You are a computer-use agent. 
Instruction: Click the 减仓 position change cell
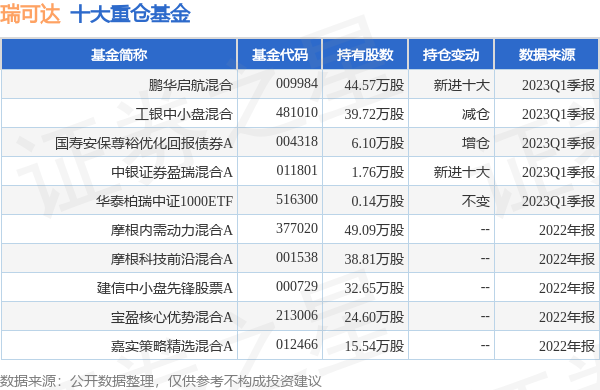coord(476,114)
